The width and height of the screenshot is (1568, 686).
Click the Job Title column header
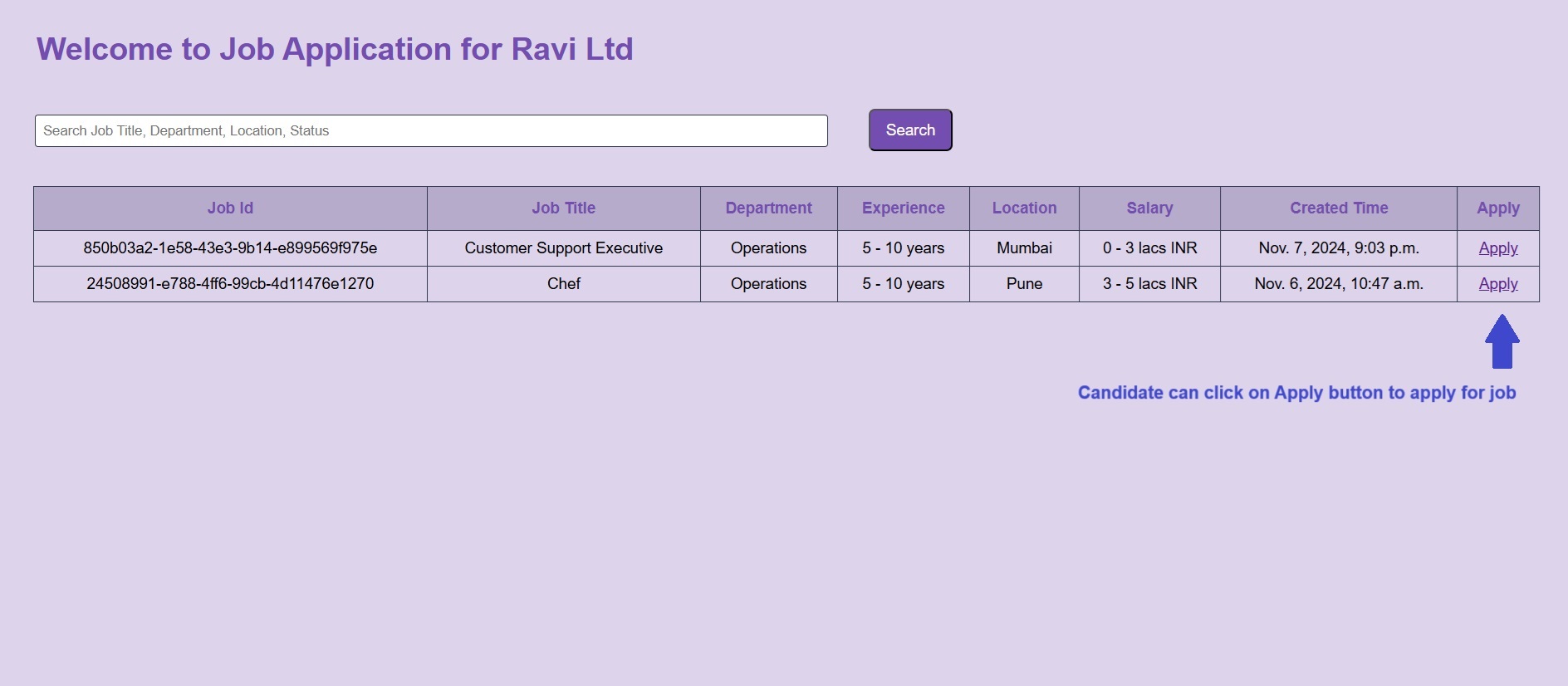[563, 208]
